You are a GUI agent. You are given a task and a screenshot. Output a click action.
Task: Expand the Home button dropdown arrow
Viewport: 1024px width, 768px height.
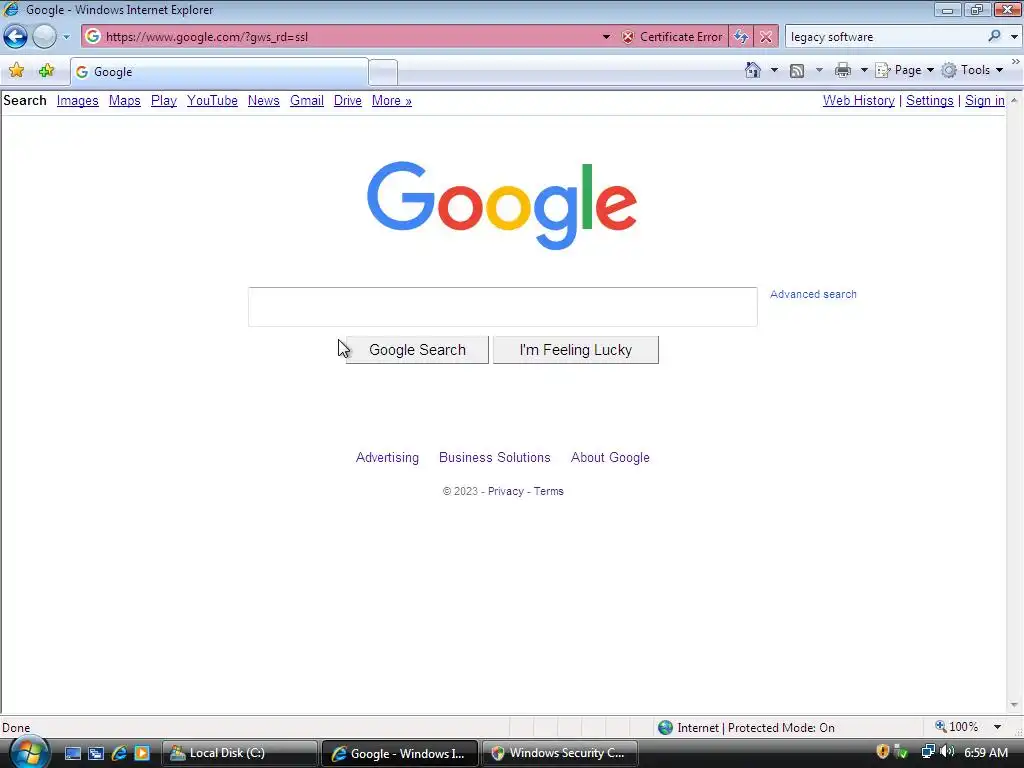click(774, 70)
